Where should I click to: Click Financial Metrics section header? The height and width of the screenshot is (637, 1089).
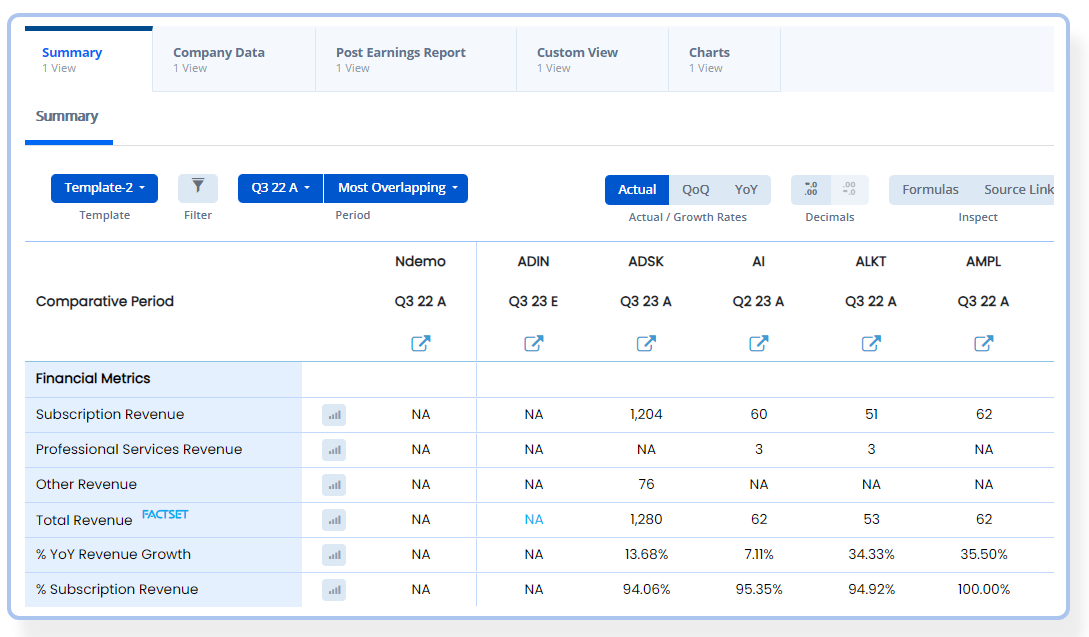tap(93, 379)
